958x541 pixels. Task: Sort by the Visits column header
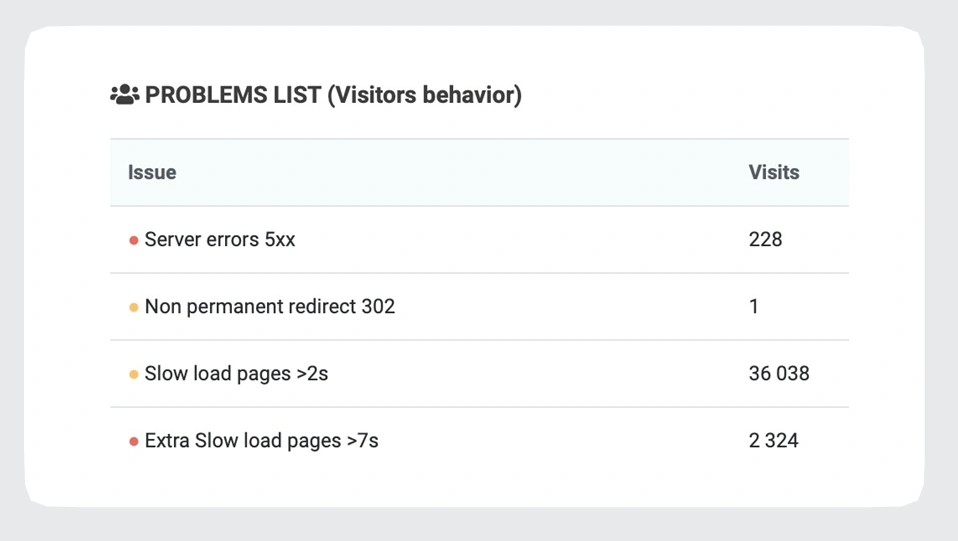point(773,172)
